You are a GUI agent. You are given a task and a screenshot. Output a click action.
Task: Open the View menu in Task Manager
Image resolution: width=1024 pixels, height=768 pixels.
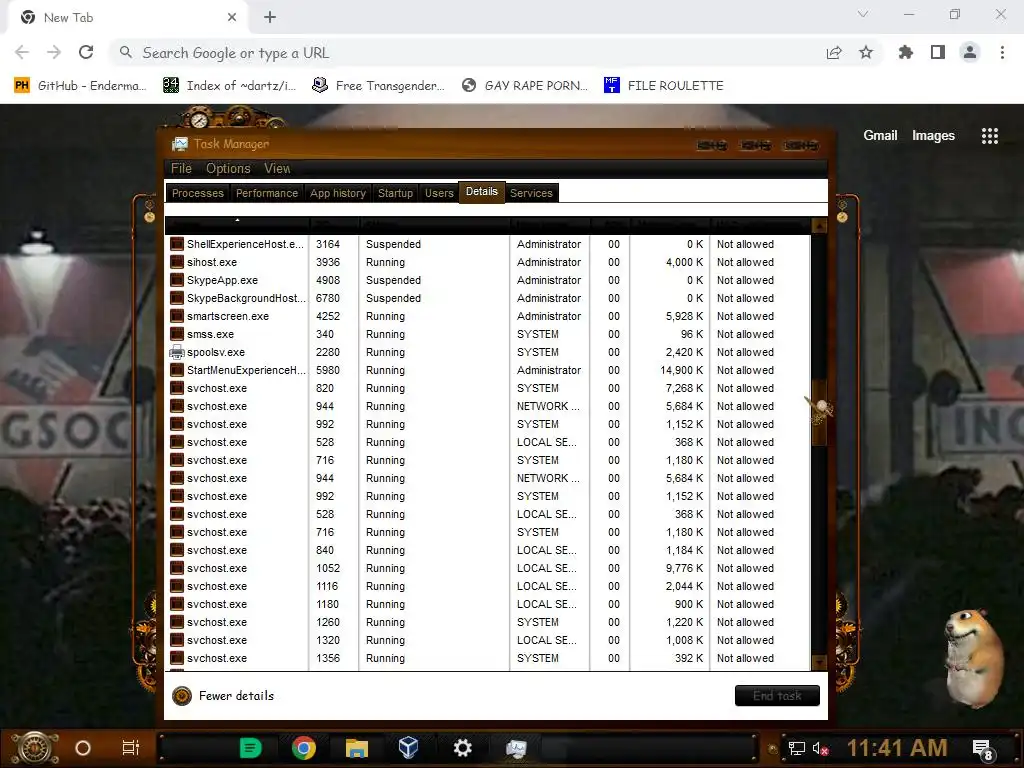click(277, 168)
